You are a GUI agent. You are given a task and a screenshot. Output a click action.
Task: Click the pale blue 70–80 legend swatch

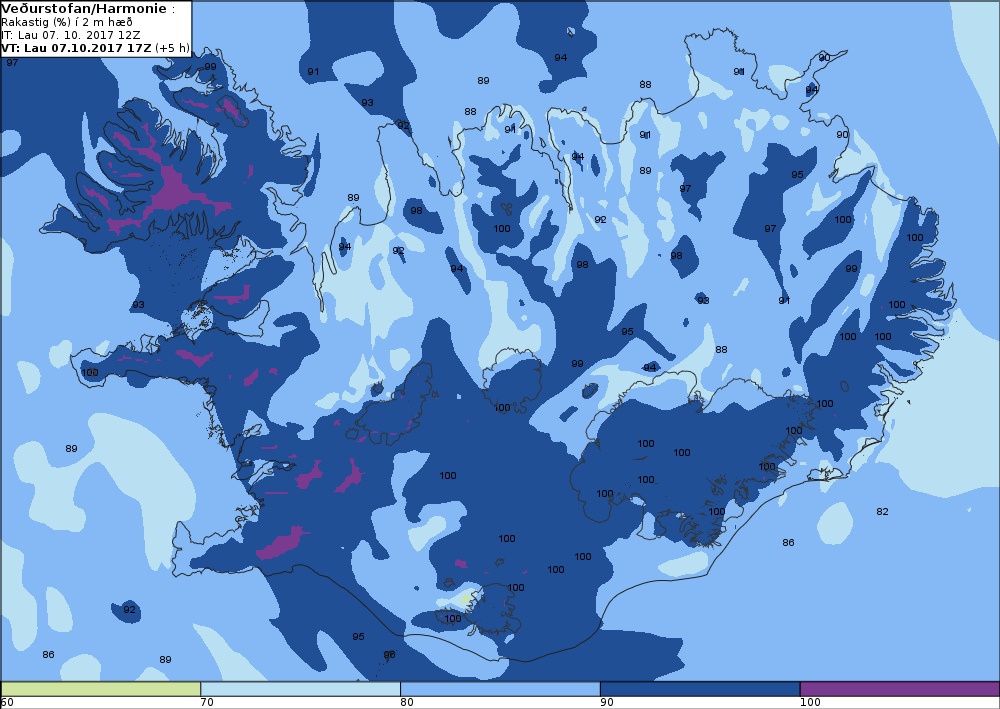click(300, 689)
